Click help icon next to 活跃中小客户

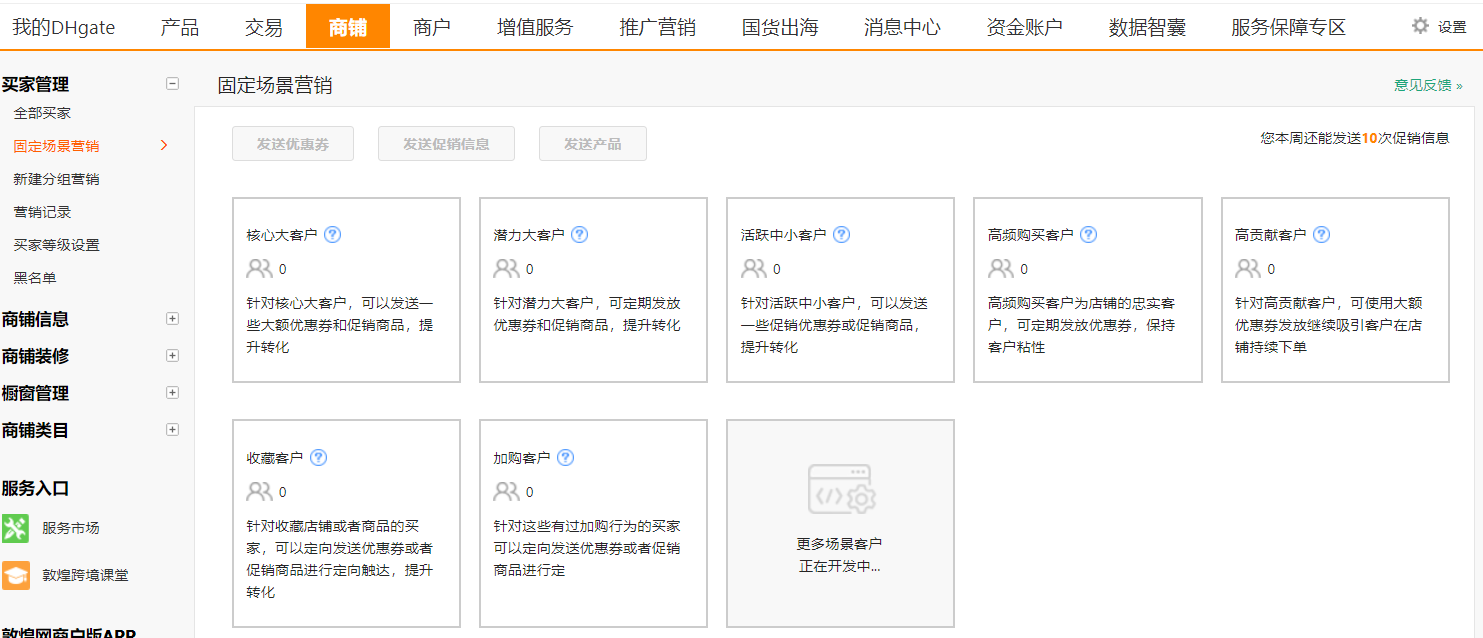pos(841,235)
